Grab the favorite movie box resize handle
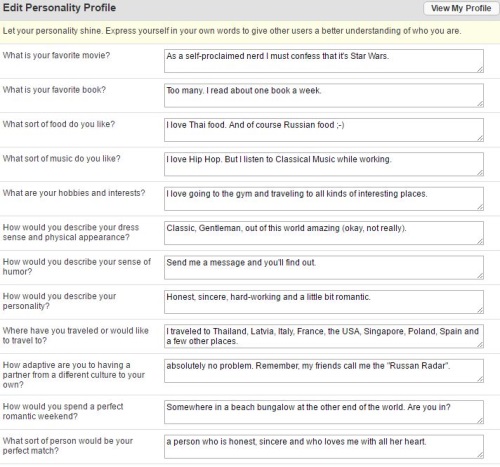This screenshot has height=467, width=500. pos(480,69)
